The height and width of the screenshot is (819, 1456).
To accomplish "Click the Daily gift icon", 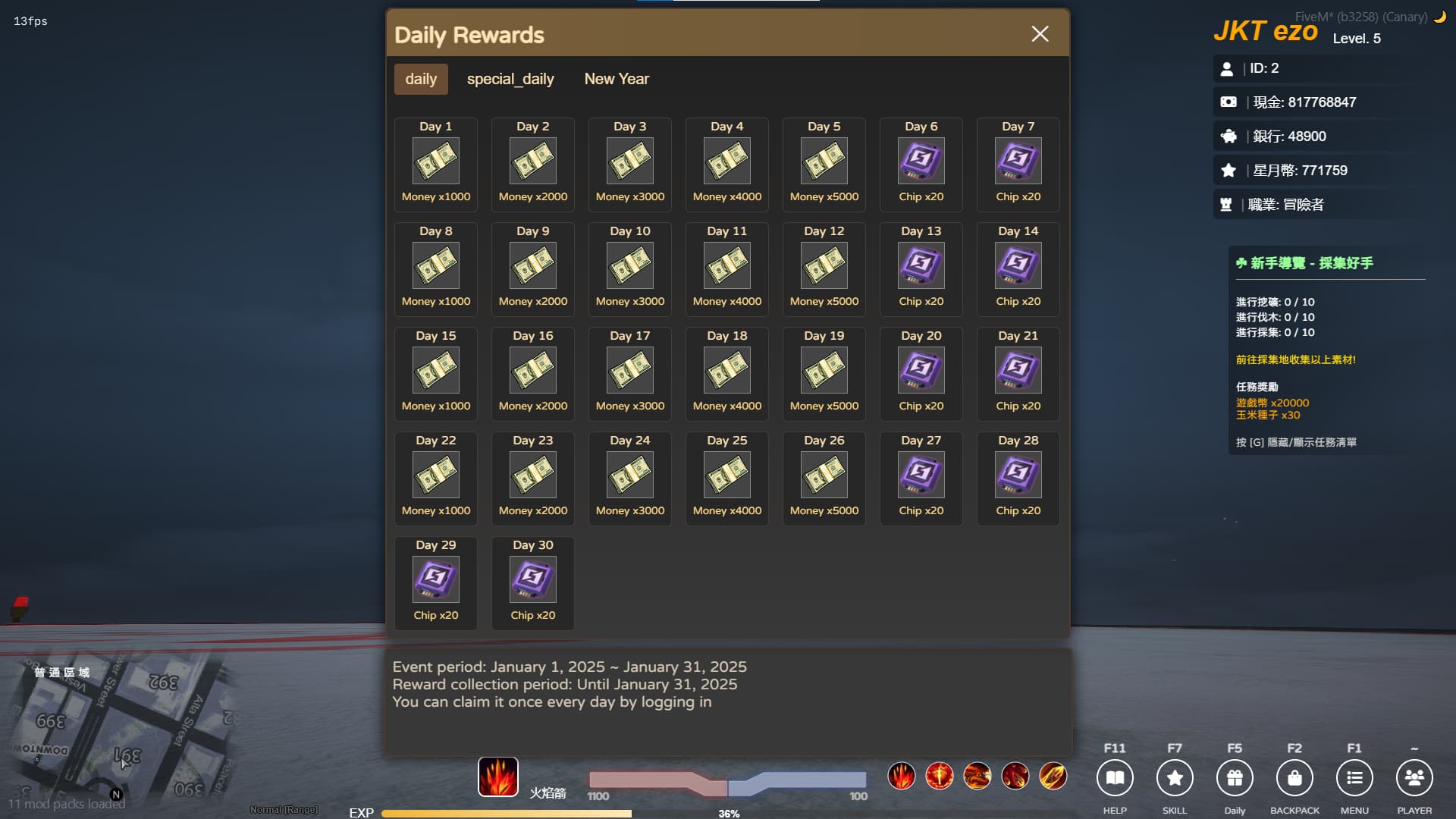I will click(1235, 778).
